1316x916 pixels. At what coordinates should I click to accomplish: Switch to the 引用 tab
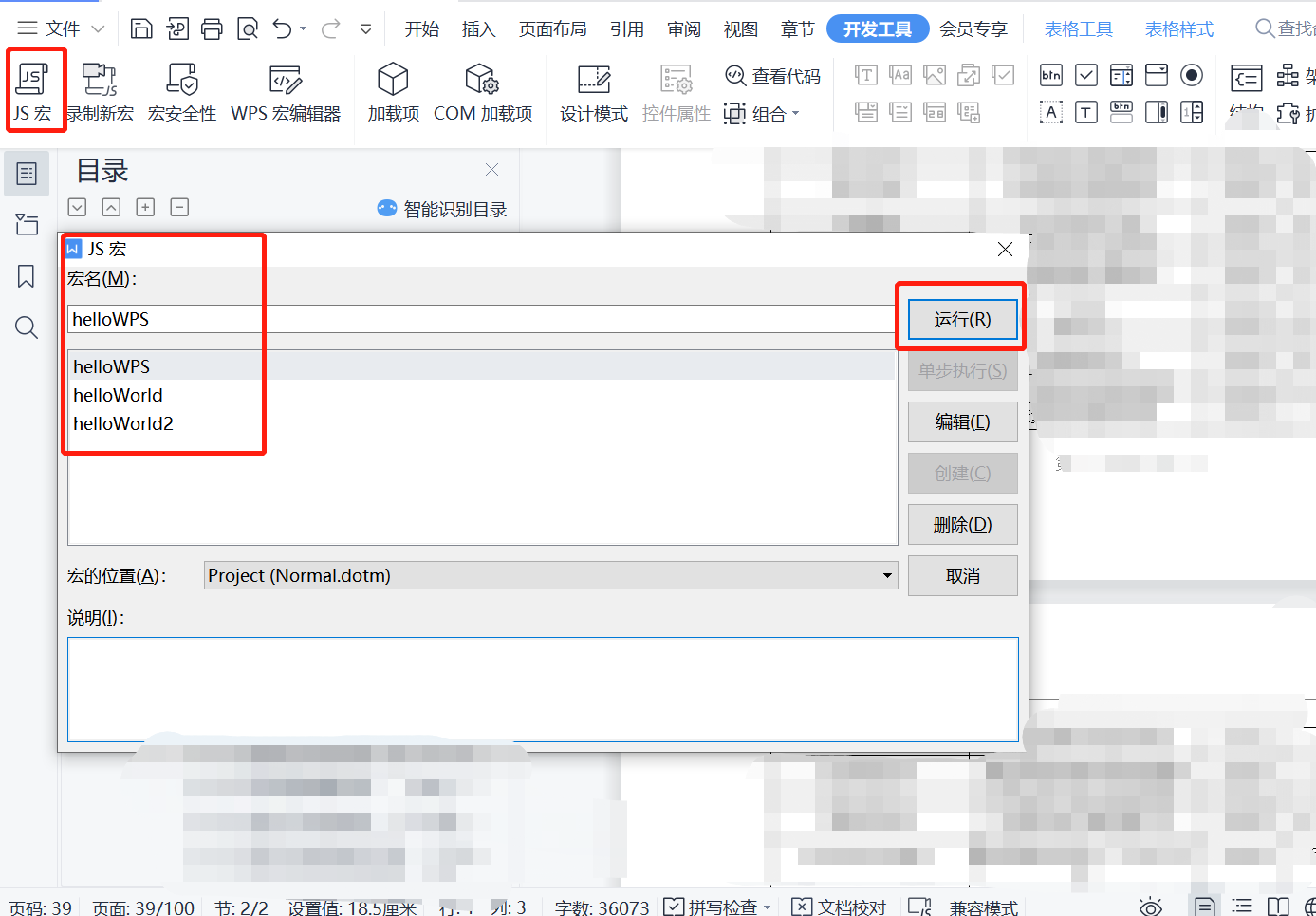tap(627, 29)
